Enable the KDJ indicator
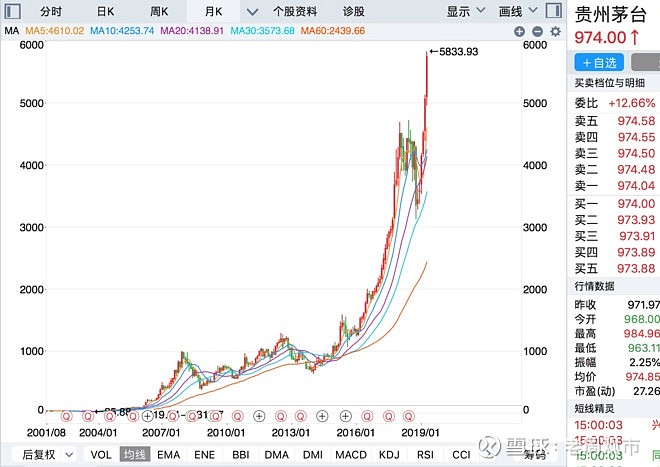Screen dimensions: 660x467 click(x=389, y=455)
